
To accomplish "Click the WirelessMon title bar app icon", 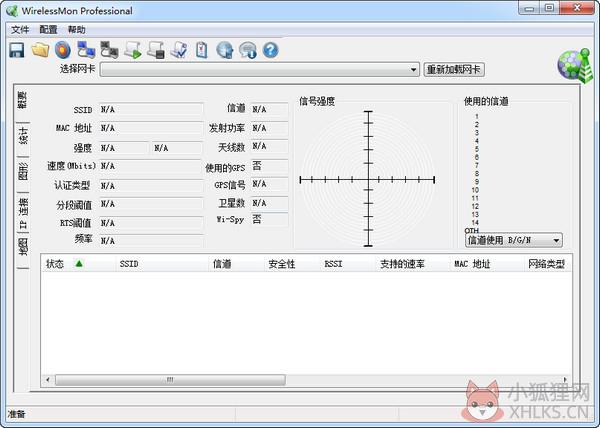I will (x=12, y=11).
